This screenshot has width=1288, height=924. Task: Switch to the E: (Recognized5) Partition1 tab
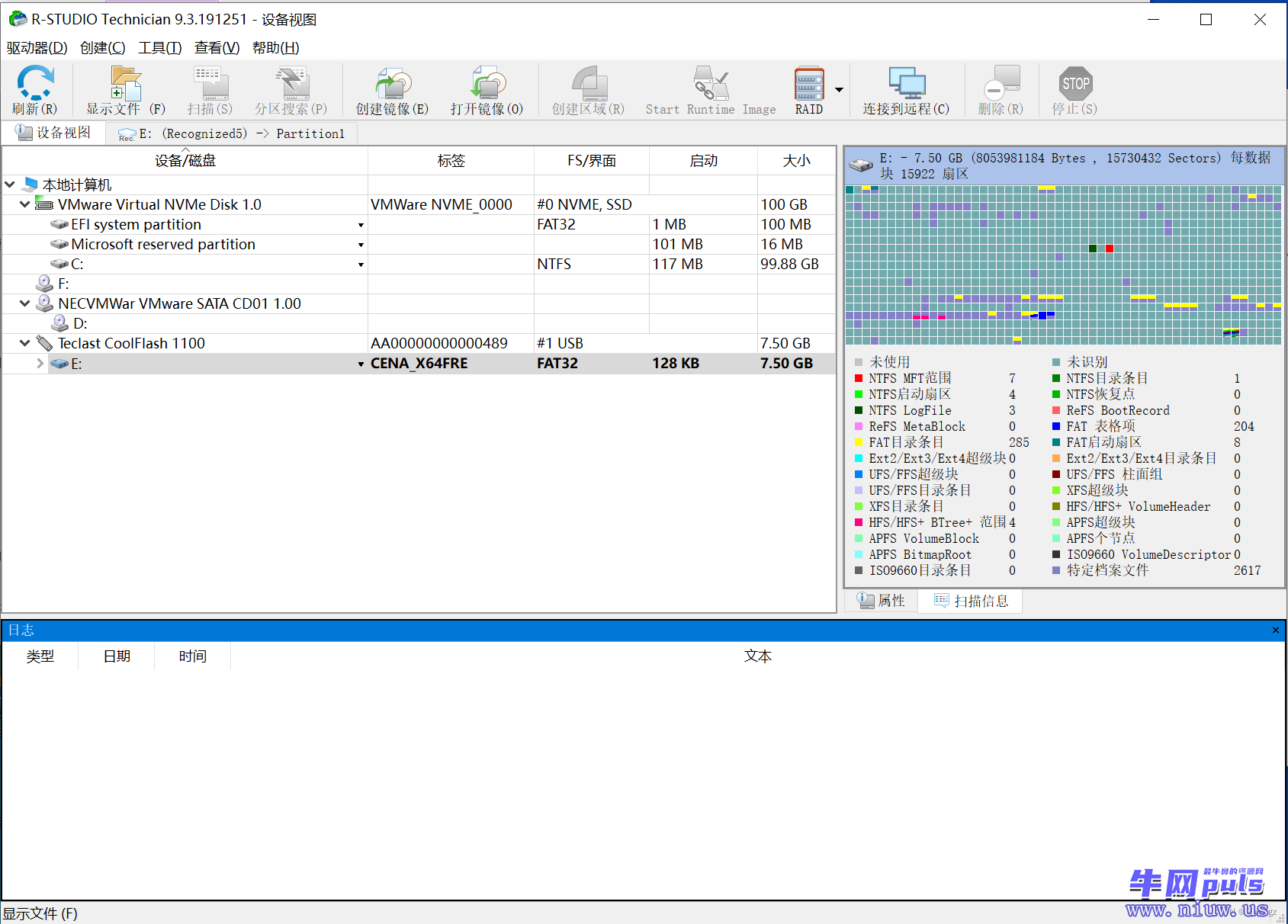click(x=232, y=133)
